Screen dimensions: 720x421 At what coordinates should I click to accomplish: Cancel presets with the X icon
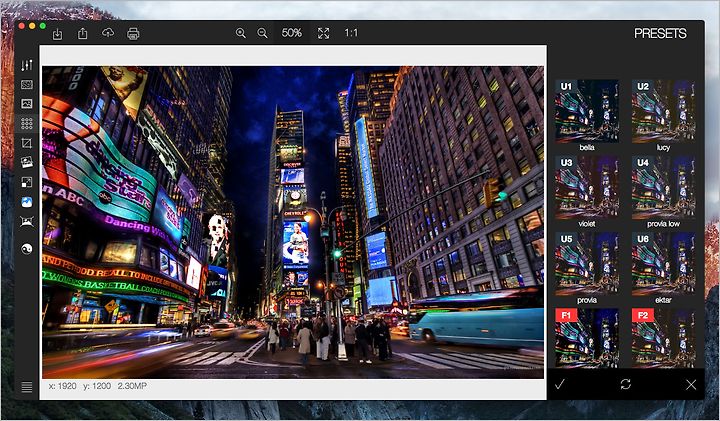pyautogui.click(x=691, y=385)
